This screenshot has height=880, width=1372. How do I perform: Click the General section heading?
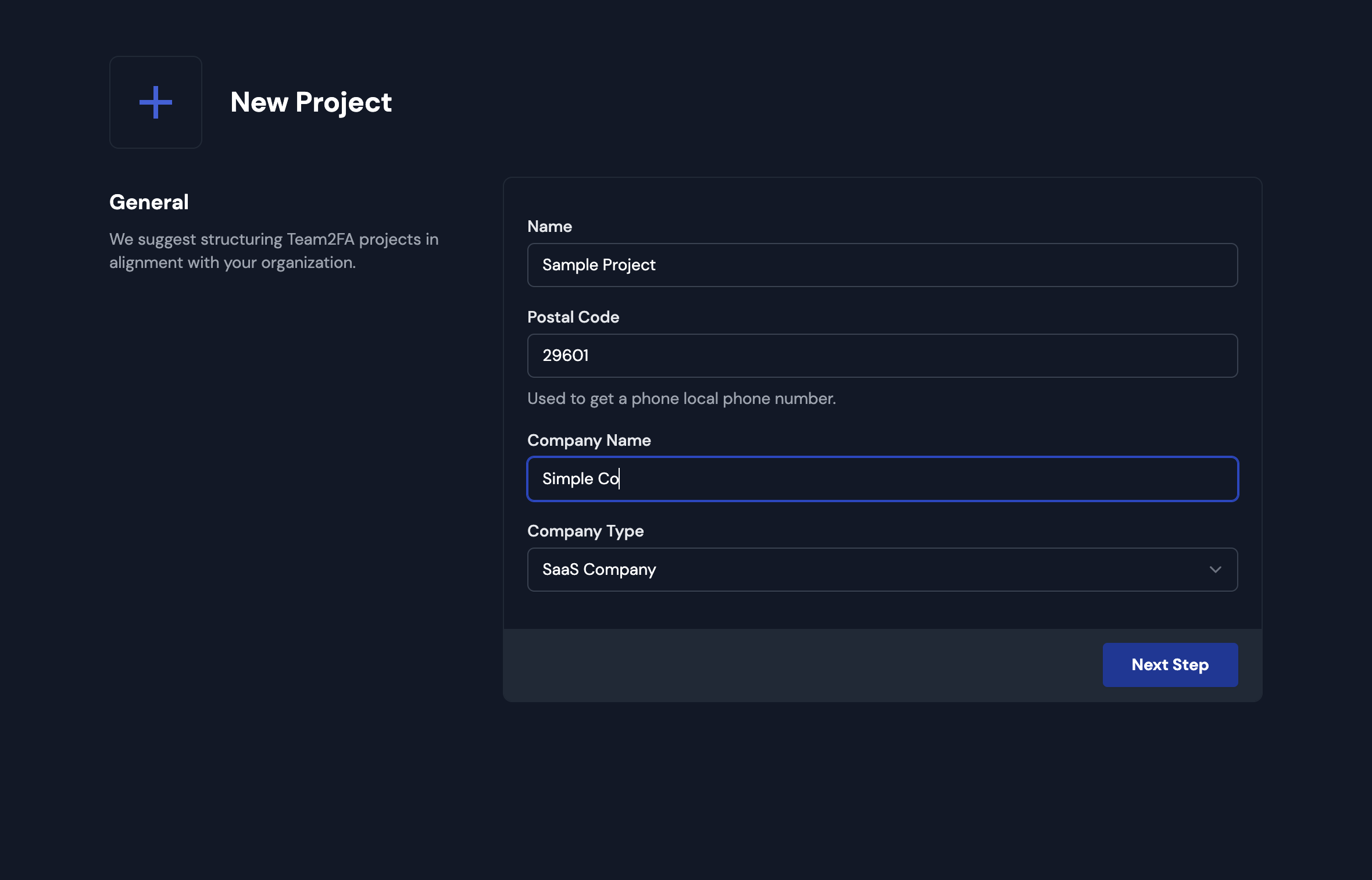pos(149,202)
